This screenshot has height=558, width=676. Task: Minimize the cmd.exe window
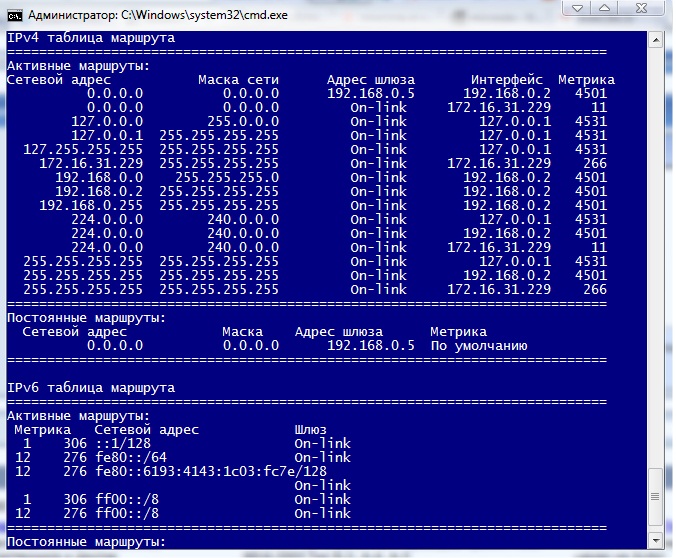point(578,8)
